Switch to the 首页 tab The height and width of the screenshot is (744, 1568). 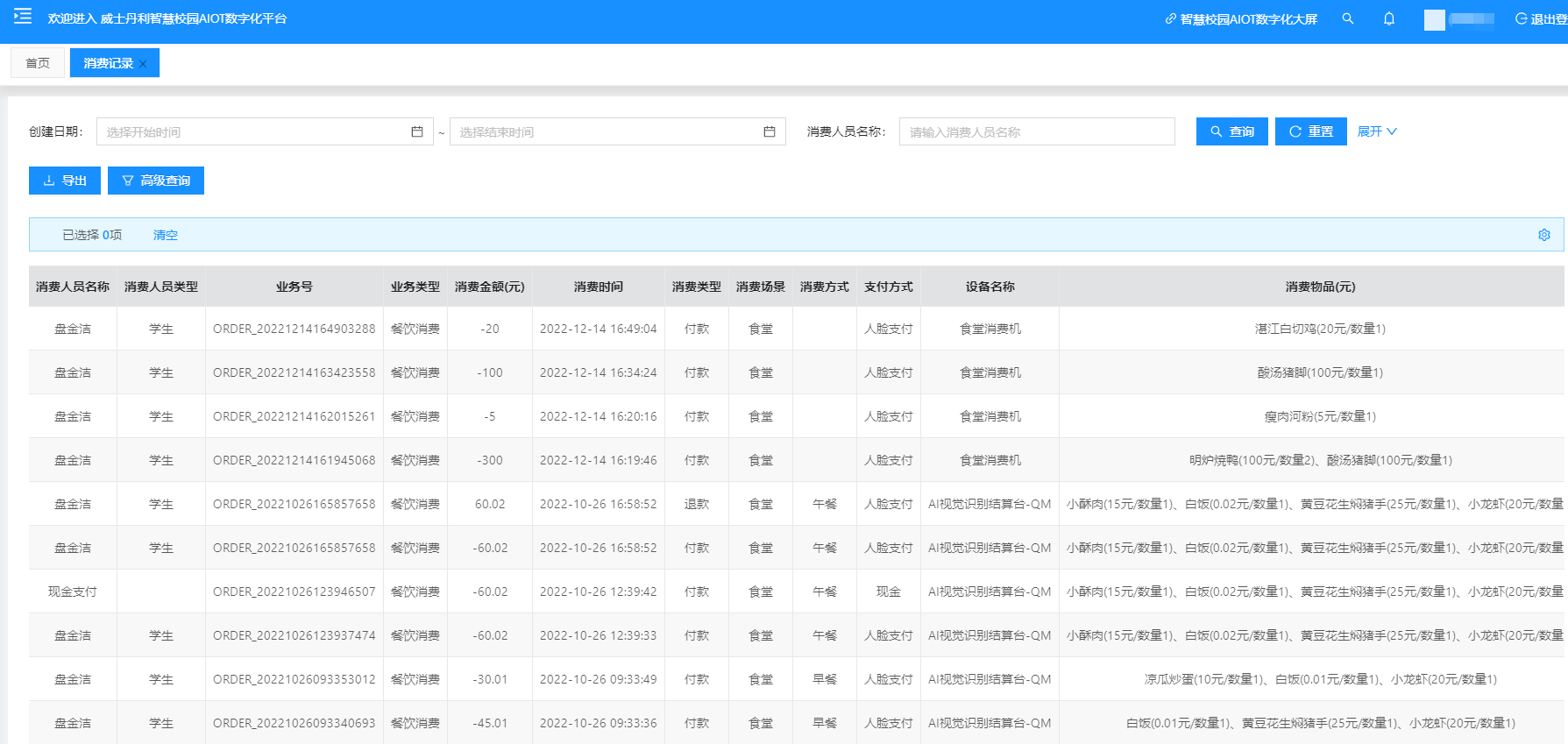point(38,63)
